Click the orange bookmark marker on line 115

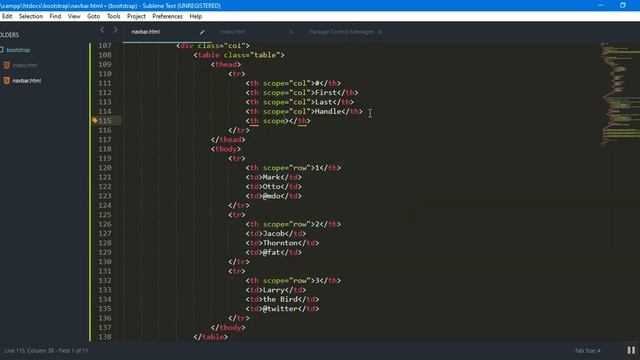click(x=95, y=120)
